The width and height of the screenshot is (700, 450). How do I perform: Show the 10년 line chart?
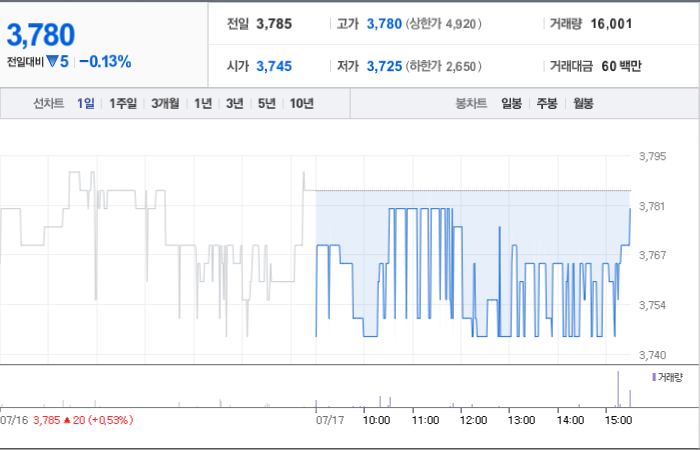coord(302,104)
